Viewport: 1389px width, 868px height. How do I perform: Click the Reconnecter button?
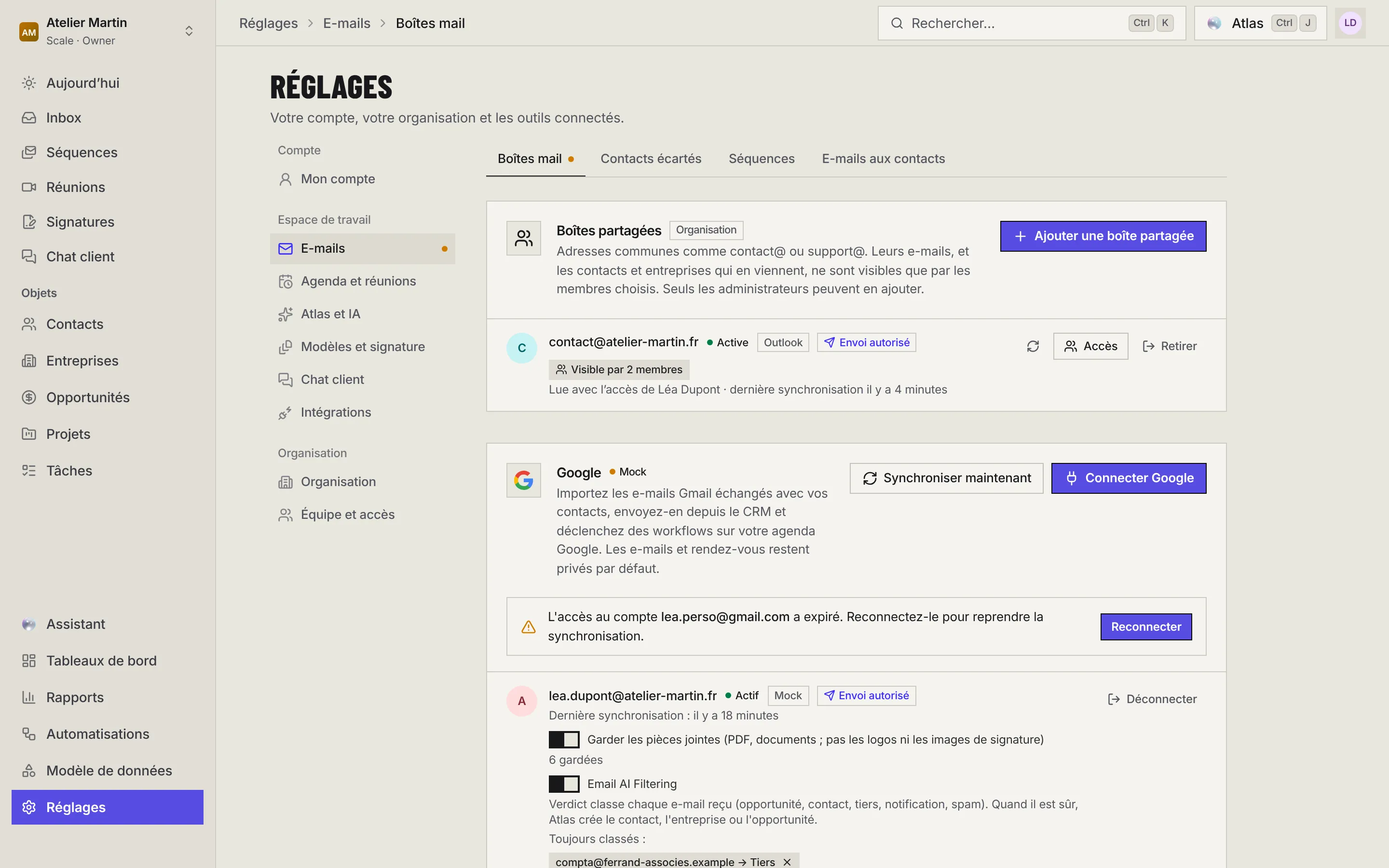tap(1145, 627)
